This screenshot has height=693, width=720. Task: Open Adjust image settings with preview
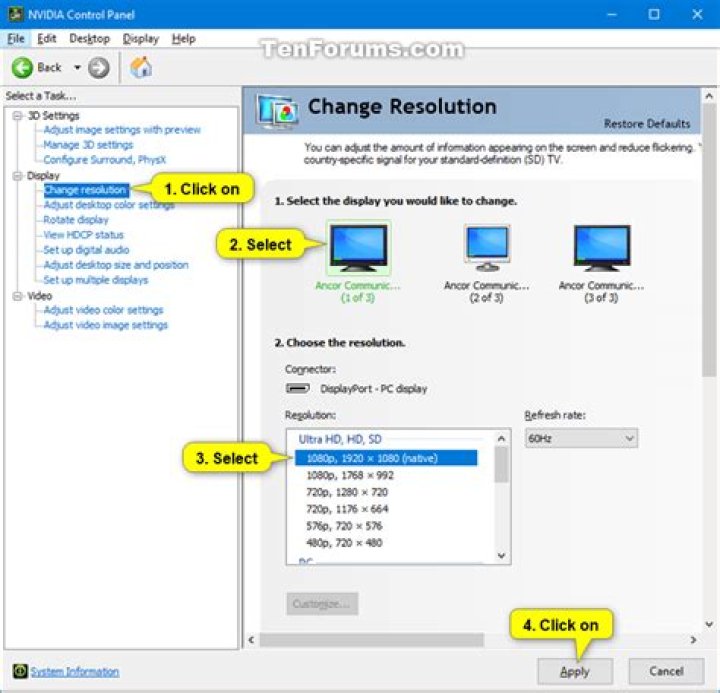point(122,130)
